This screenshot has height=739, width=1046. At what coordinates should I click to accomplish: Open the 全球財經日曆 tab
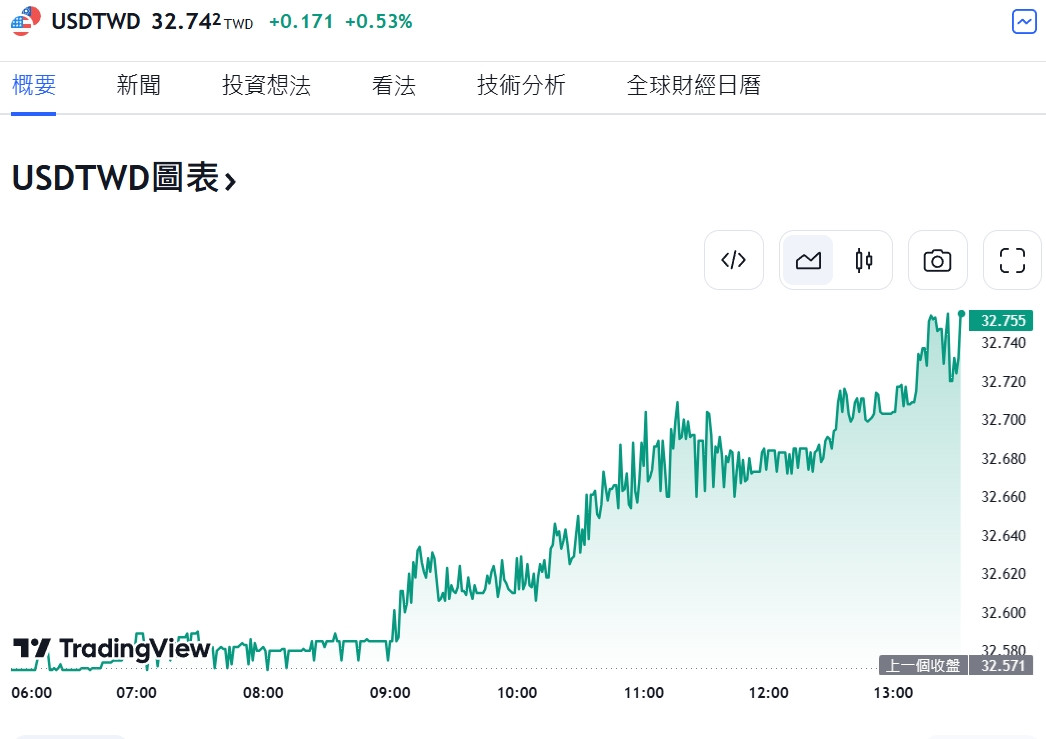coord(694,85)
